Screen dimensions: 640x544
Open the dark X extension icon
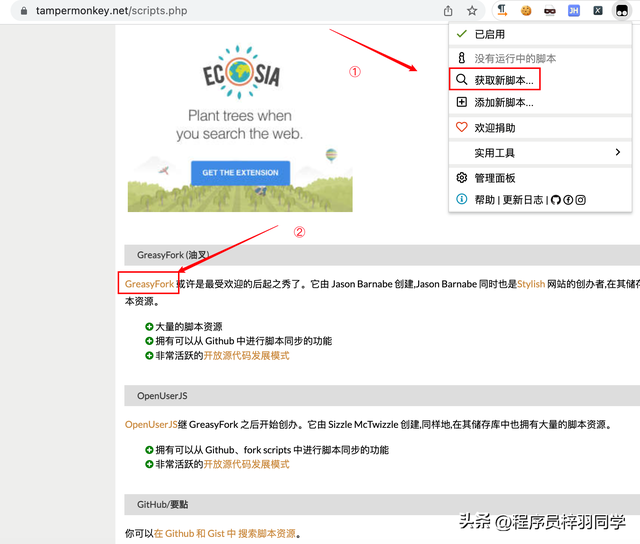(x=598, y=11)
